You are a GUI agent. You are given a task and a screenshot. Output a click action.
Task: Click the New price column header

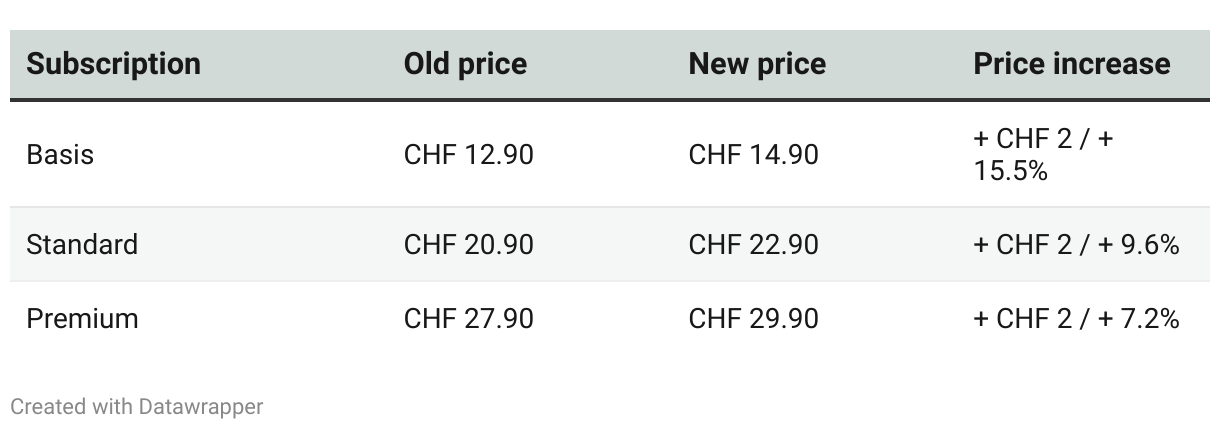[757, 64]
